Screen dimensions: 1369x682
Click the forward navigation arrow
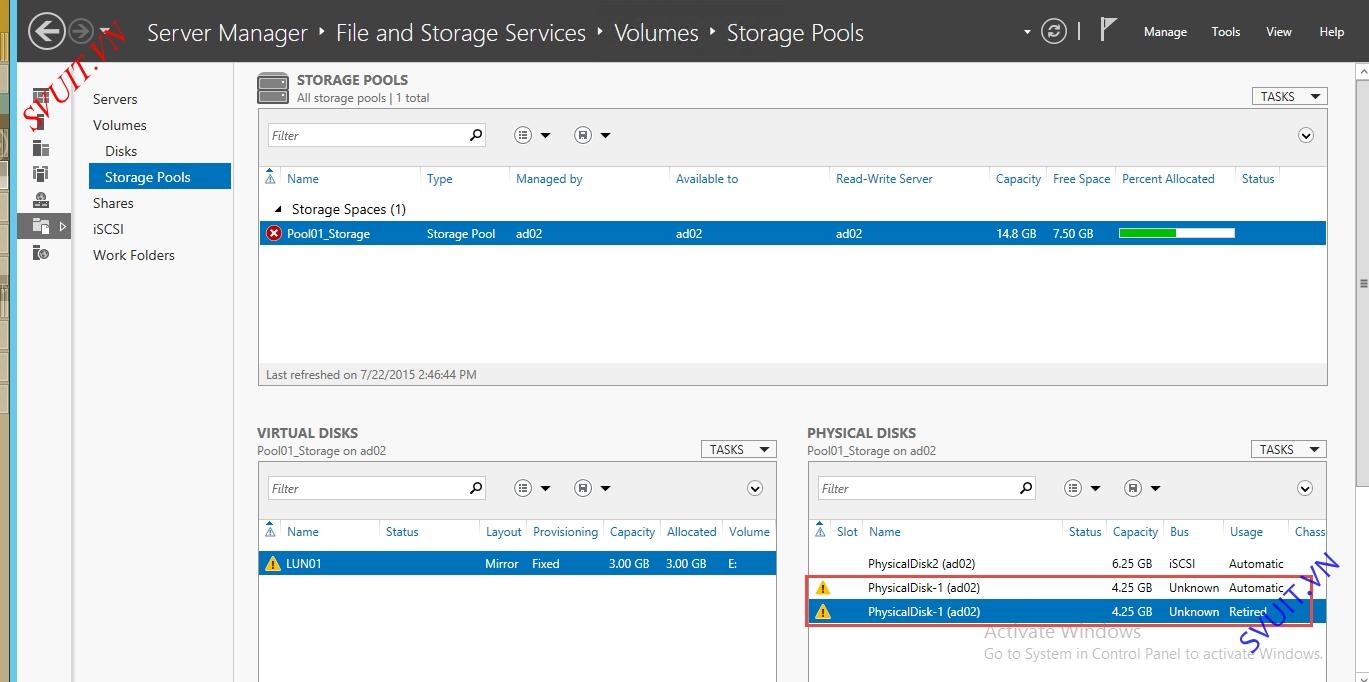(81, 32)
